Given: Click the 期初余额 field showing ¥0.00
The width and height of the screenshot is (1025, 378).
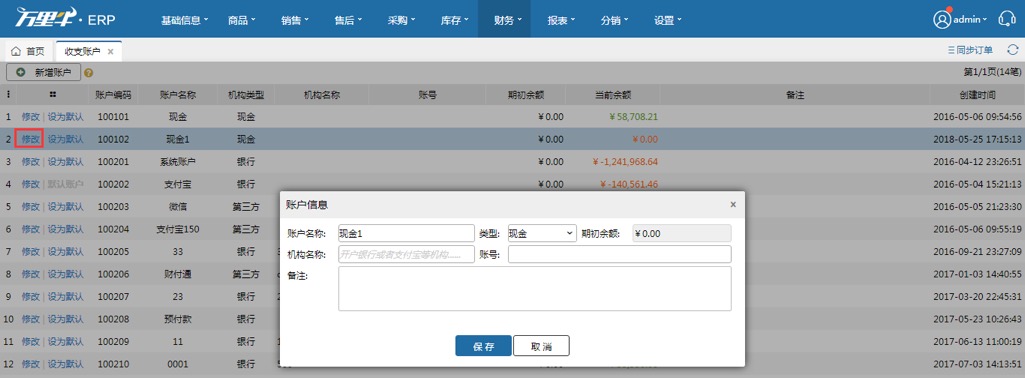Looking at the screenshot, I should [x=682, y=233].
